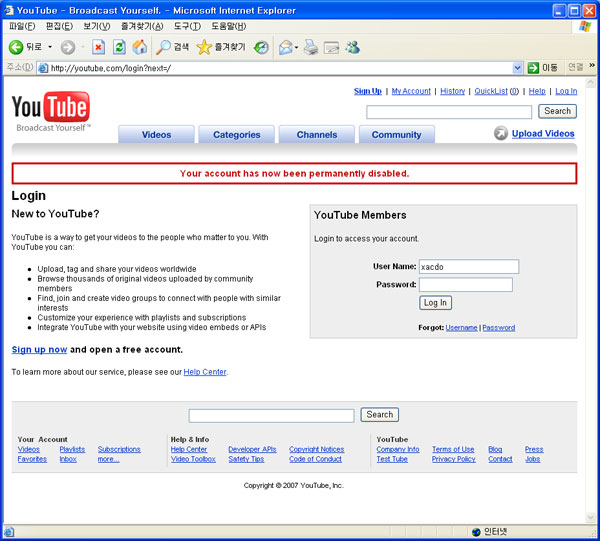This screenshot has width=600, height=541.
Task: Open the 파일(F) menu
Action: coord(22,26)
